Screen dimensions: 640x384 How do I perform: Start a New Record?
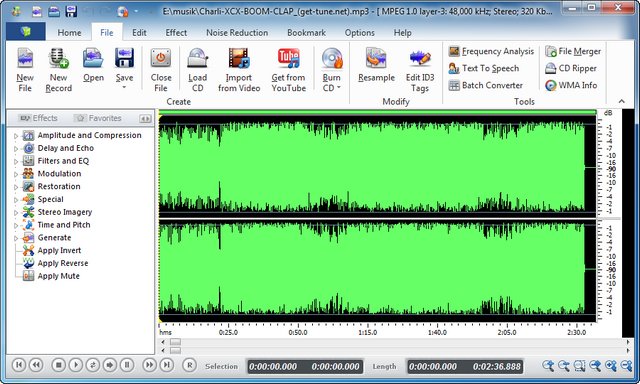(x=58, y=58)
